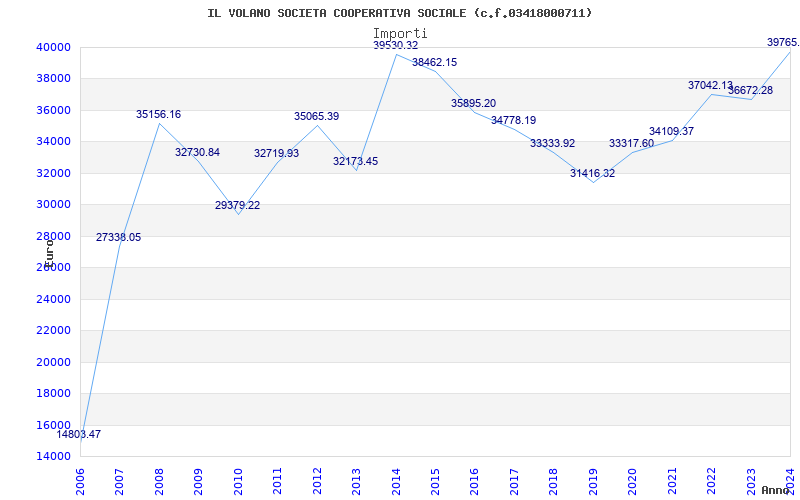800x500 pixels.
Task: Click the 14000 y-axis value
Action: click(53, 456)
